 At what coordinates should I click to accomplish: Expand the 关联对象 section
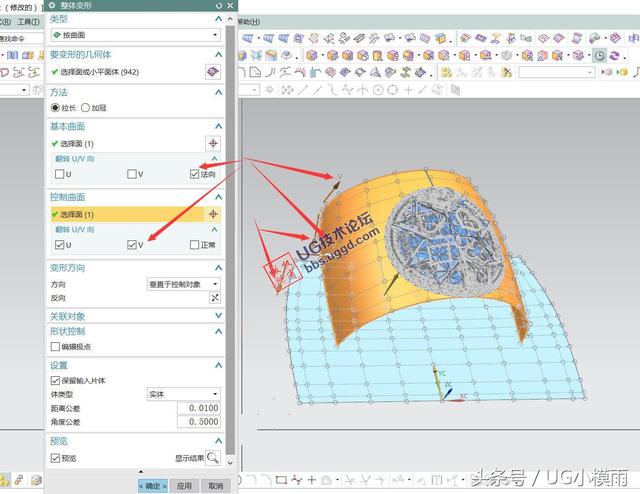click(218, 316)
